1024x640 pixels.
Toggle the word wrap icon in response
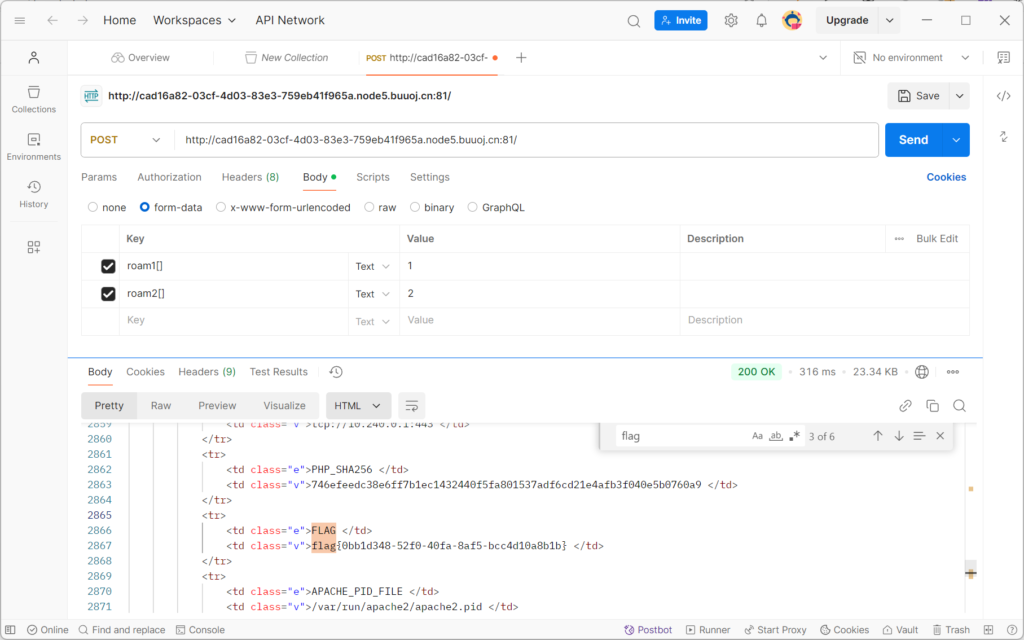click(411, 405)
